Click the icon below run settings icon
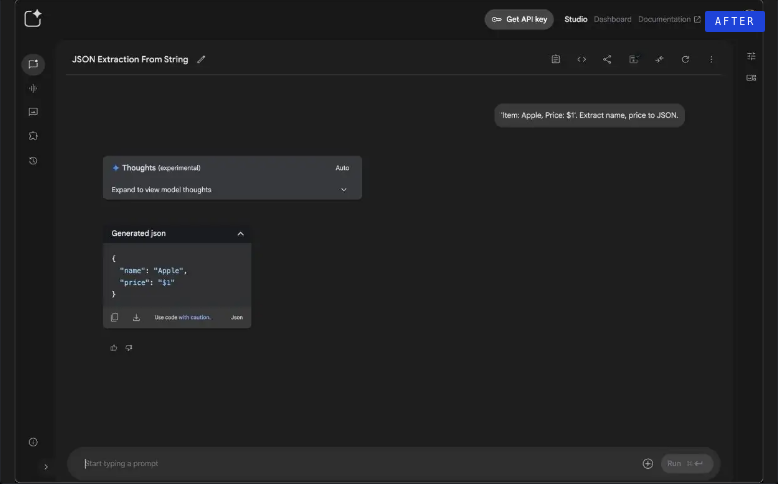Screen dimensions: 778x484 tap(751, 78)
